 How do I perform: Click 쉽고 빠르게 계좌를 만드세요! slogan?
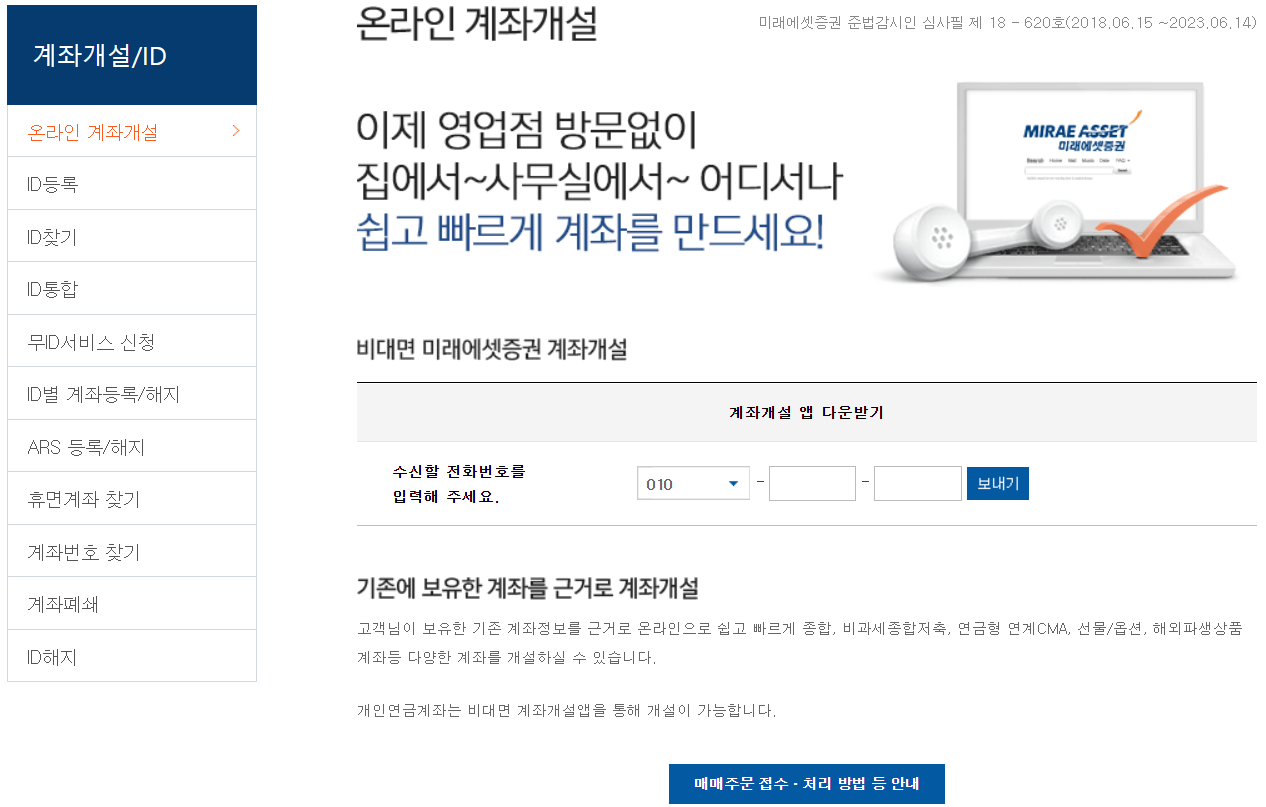(x=590, y=233)
